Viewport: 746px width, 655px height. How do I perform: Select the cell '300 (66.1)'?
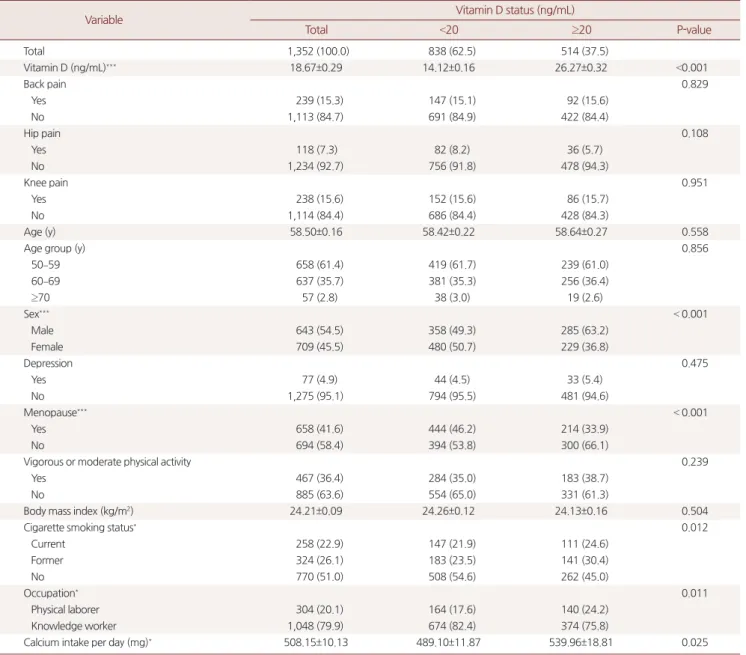tap(584, 445)
